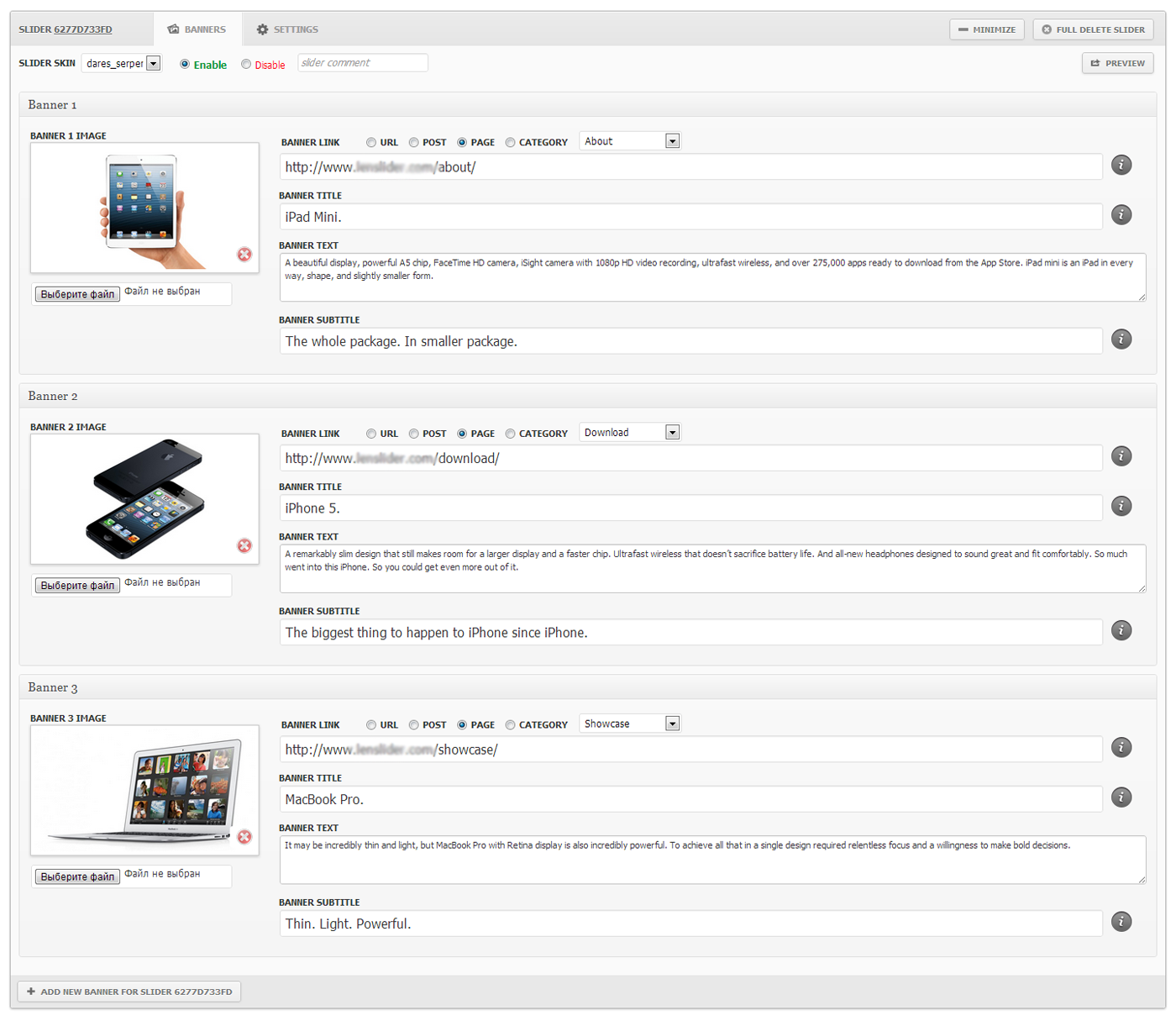The height and width of the screenshot is (1021, 1176).
Task: Switch to the Settings tab
Action: tap(287, 29)
